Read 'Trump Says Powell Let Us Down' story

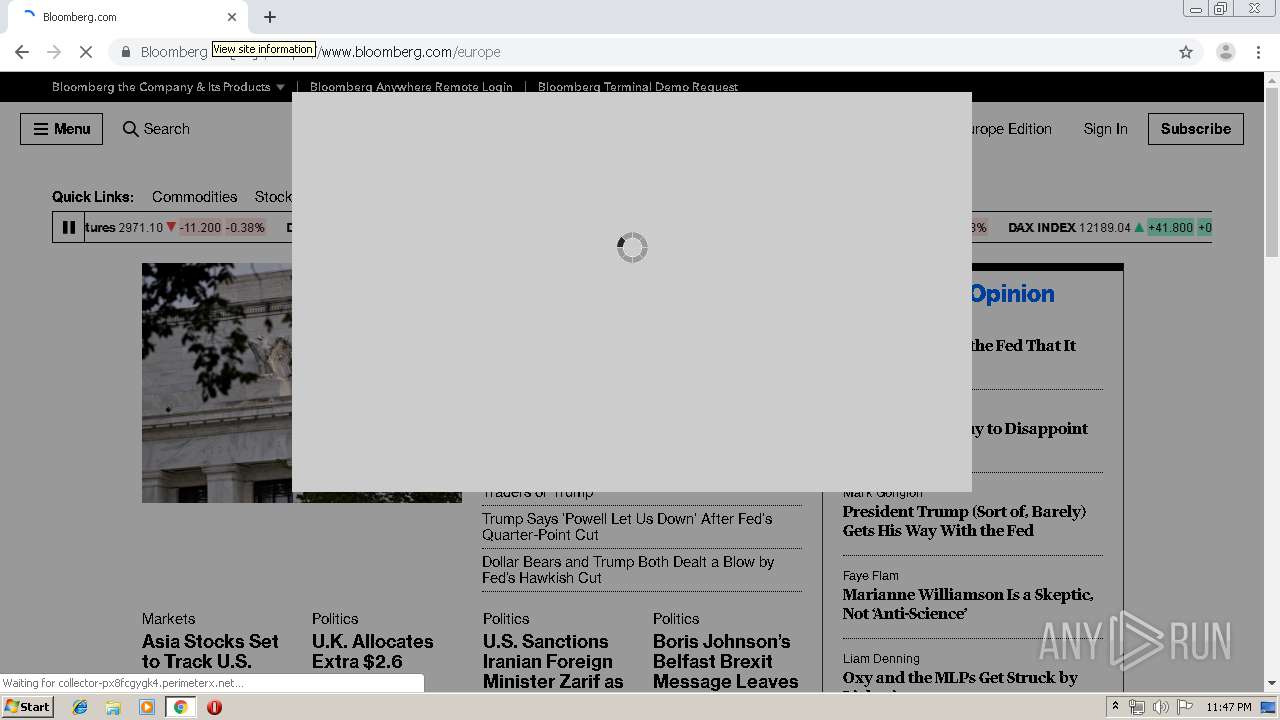[x=627, y=527]
